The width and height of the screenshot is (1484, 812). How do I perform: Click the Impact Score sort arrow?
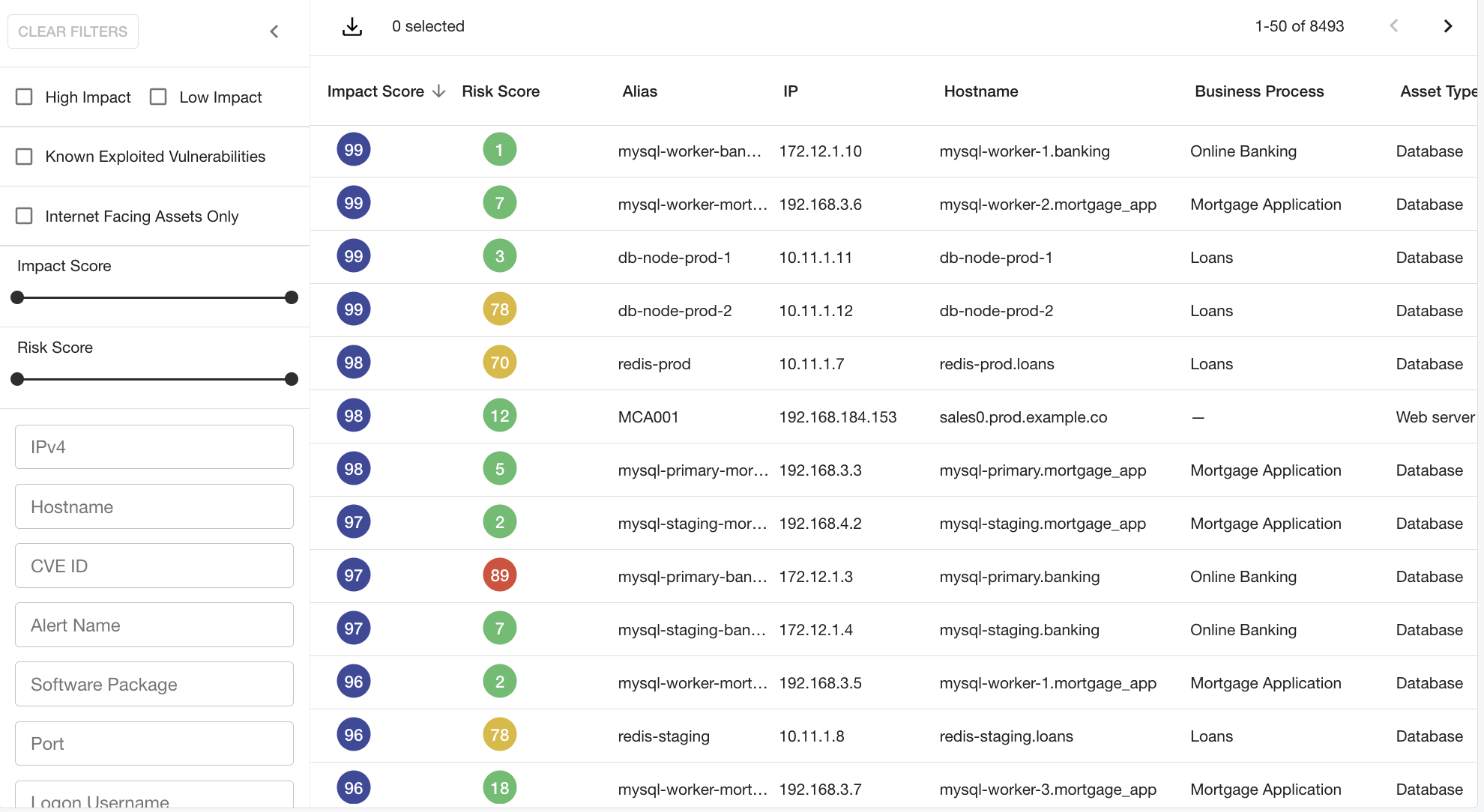tap(439, 91)
